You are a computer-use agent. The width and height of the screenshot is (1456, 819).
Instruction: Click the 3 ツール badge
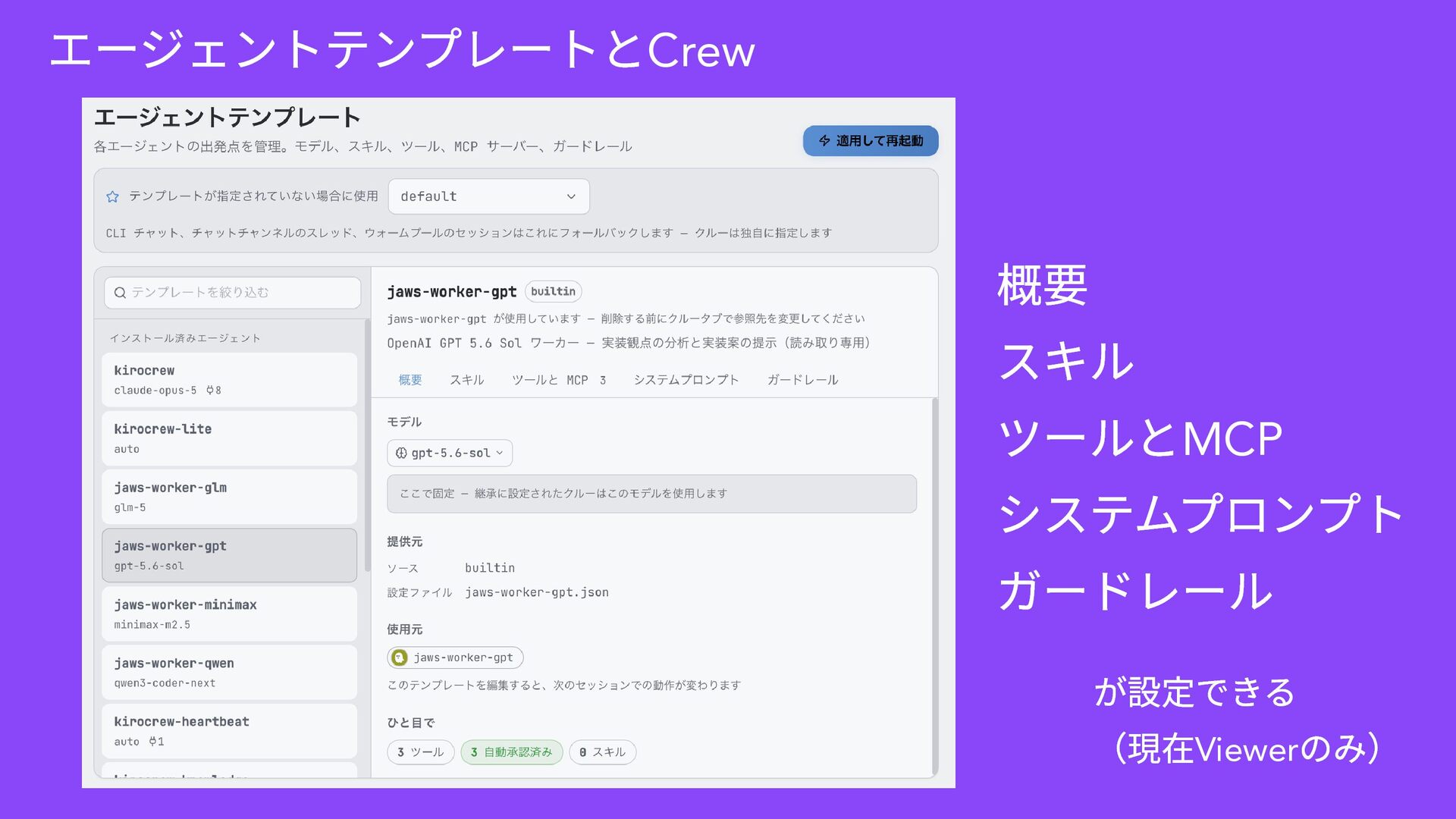(421, 752)
